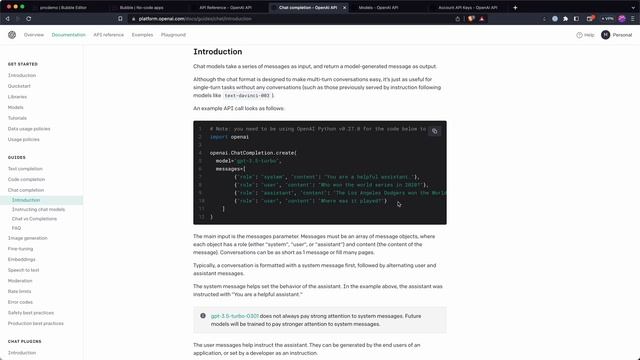Image resolution: width=640 pixels, height=360 pixels.
Task: Open Fine-tuning guide in the sidebar
Action: [20, 249]
